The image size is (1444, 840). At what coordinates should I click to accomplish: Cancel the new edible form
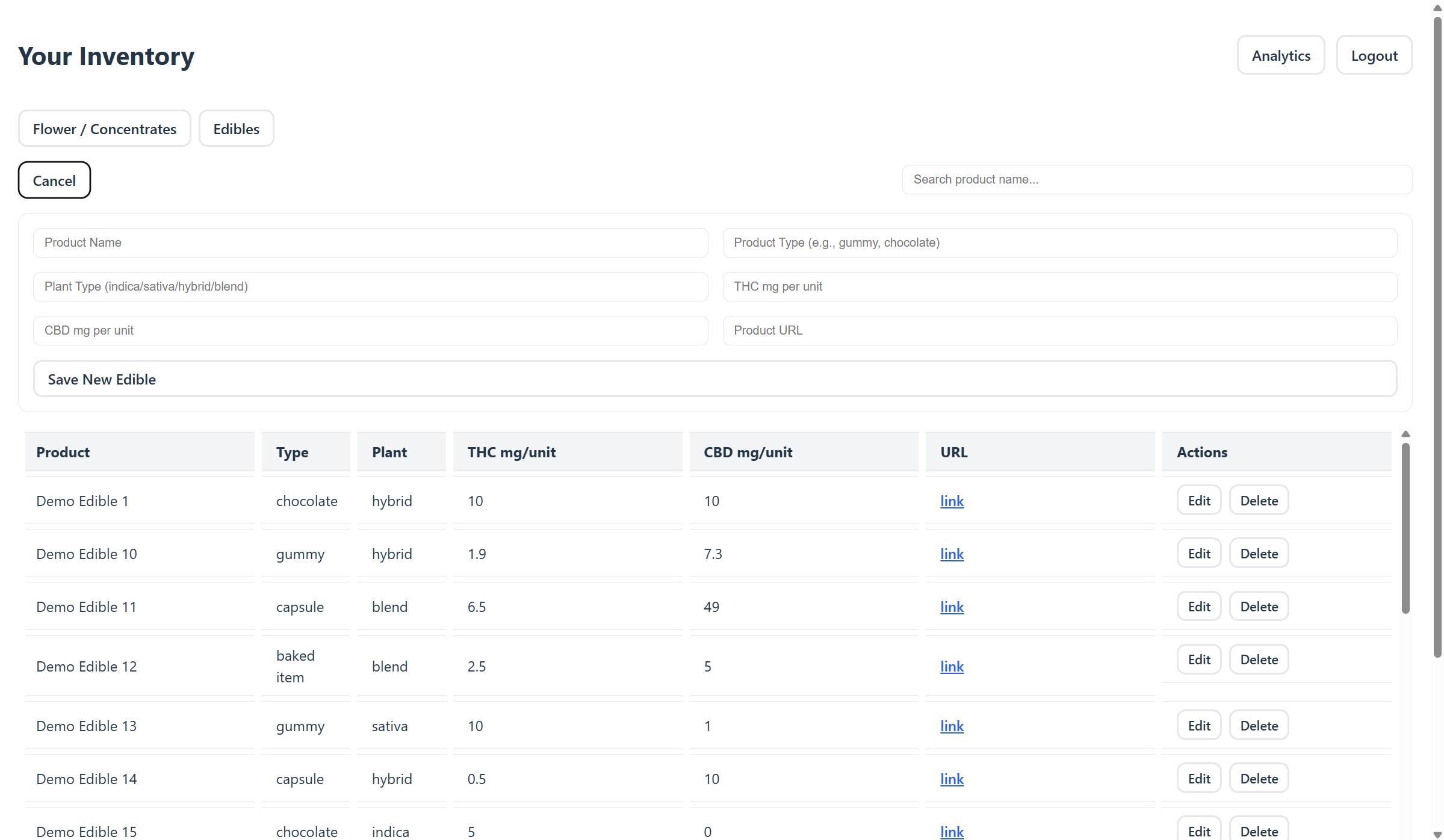54,181
